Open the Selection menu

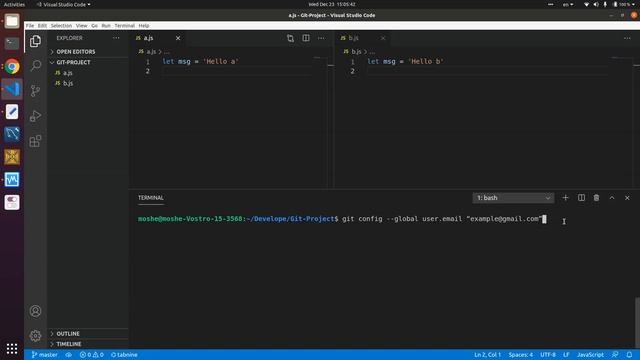(61, 25)
